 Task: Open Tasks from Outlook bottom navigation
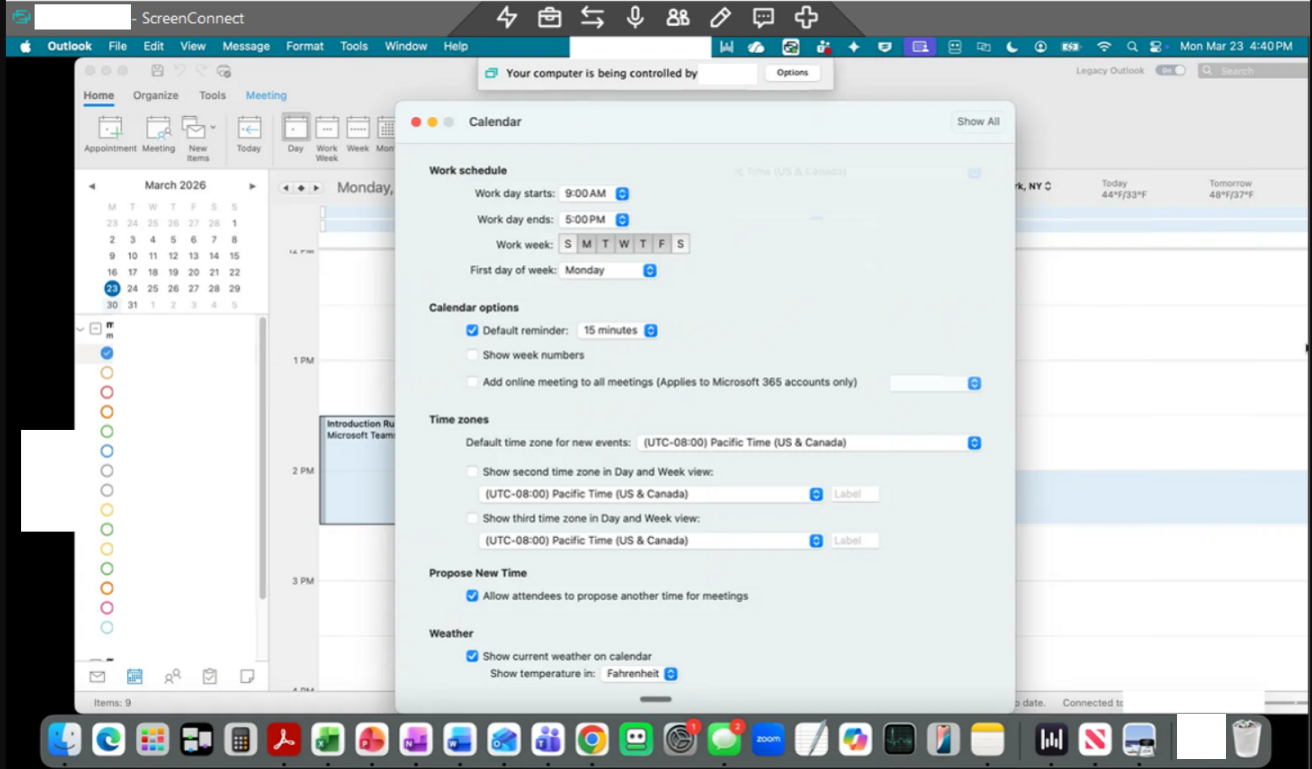210,677
